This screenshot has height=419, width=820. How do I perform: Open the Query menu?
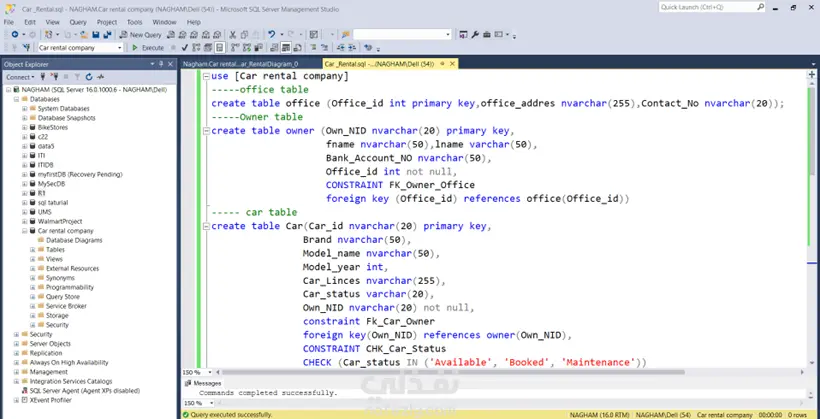click(x=78, y=22)
